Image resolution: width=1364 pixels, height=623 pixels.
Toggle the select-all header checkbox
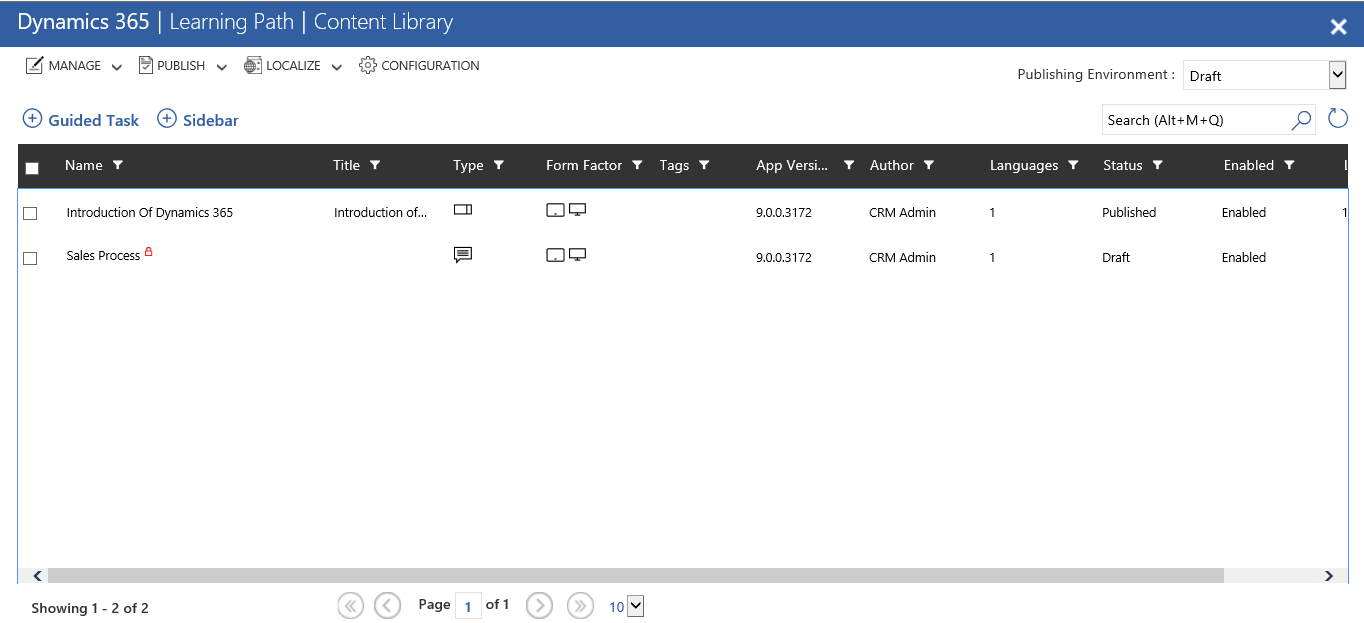tap(32, 168)
